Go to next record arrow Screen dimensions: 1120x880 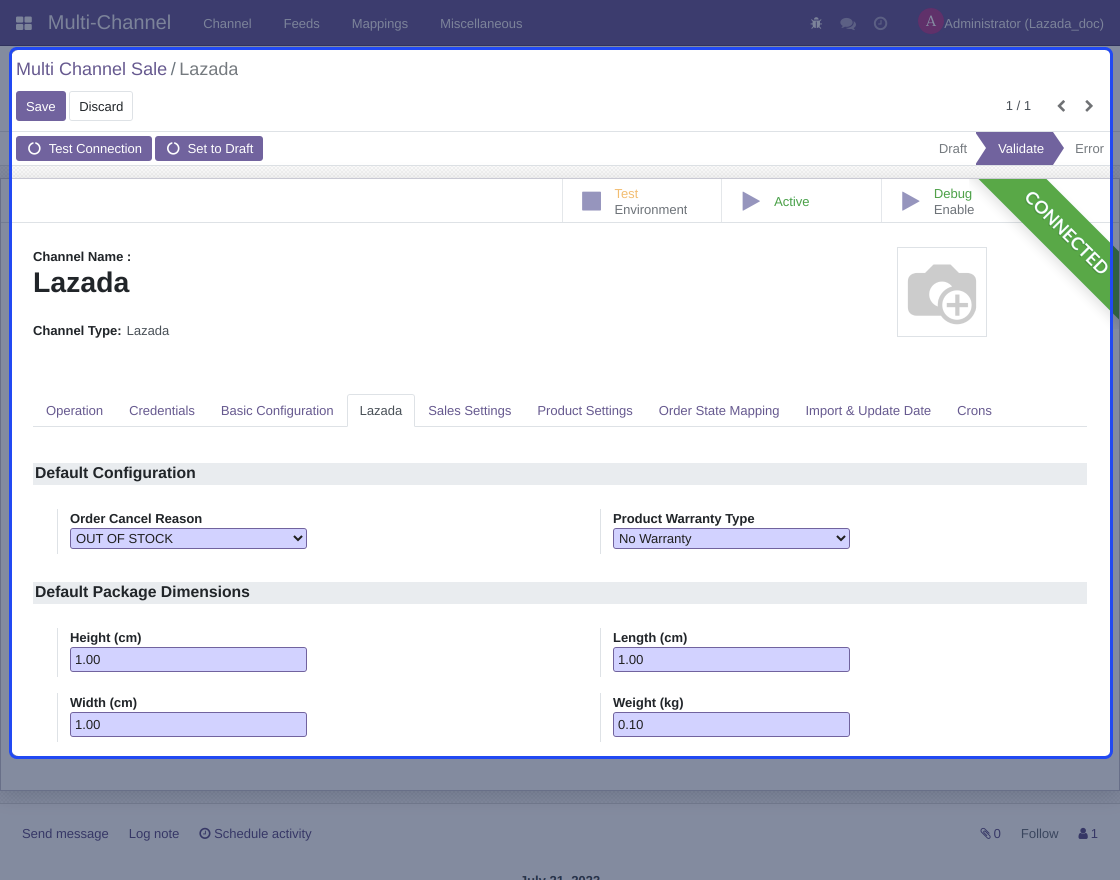point(1089,106)
